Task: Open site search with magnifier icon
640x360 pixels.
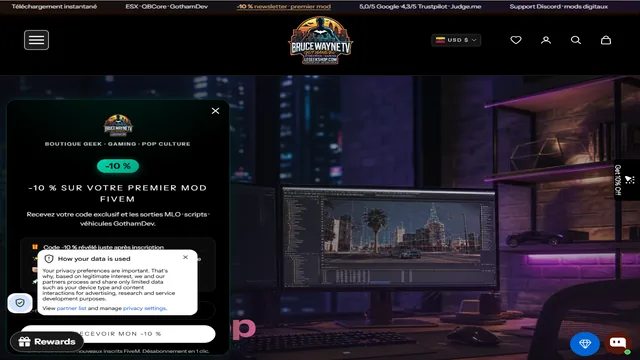Action: pyautogui.click(x=576, y=40)
